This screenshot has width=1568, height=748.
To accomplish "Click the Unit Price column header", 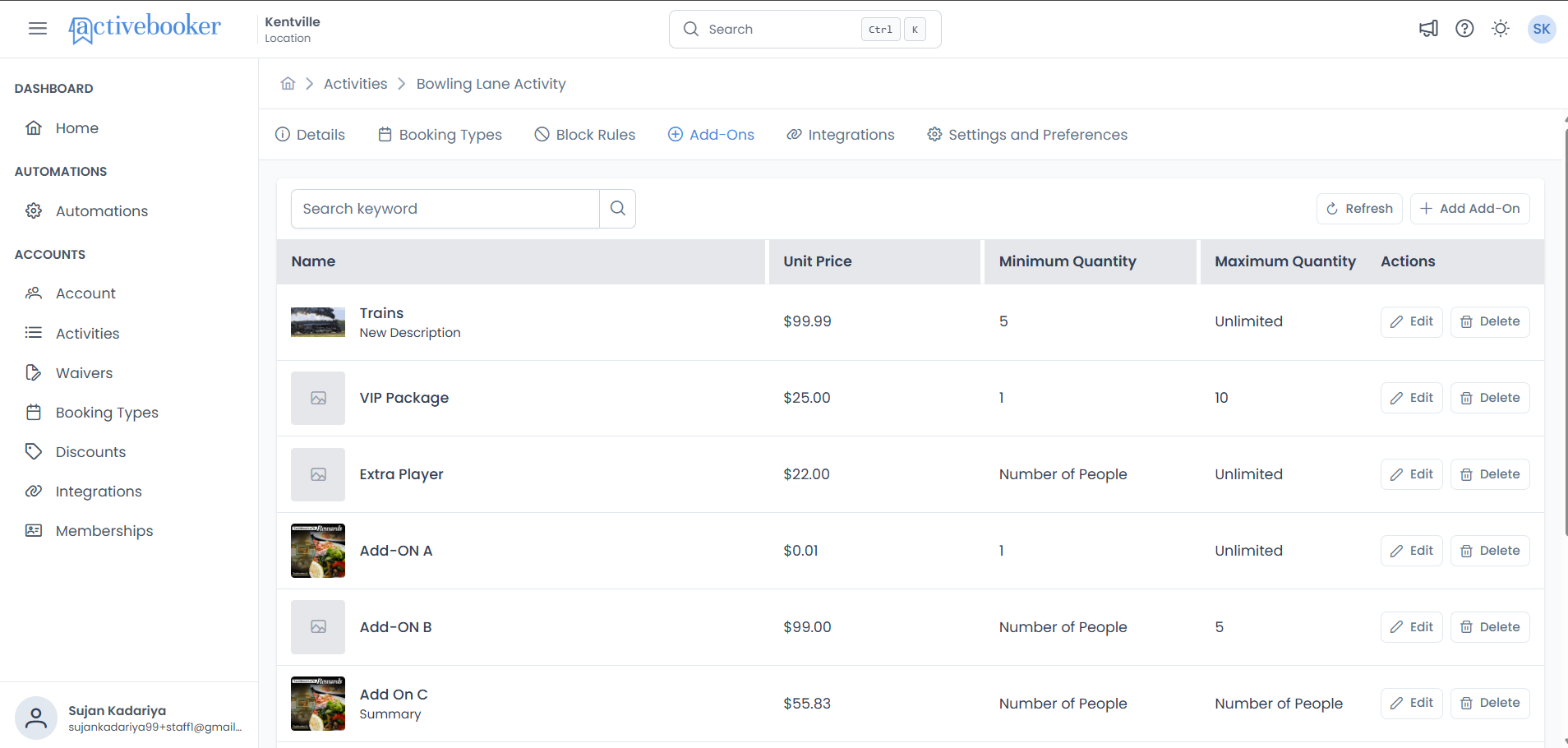I will tap(875, 261).
